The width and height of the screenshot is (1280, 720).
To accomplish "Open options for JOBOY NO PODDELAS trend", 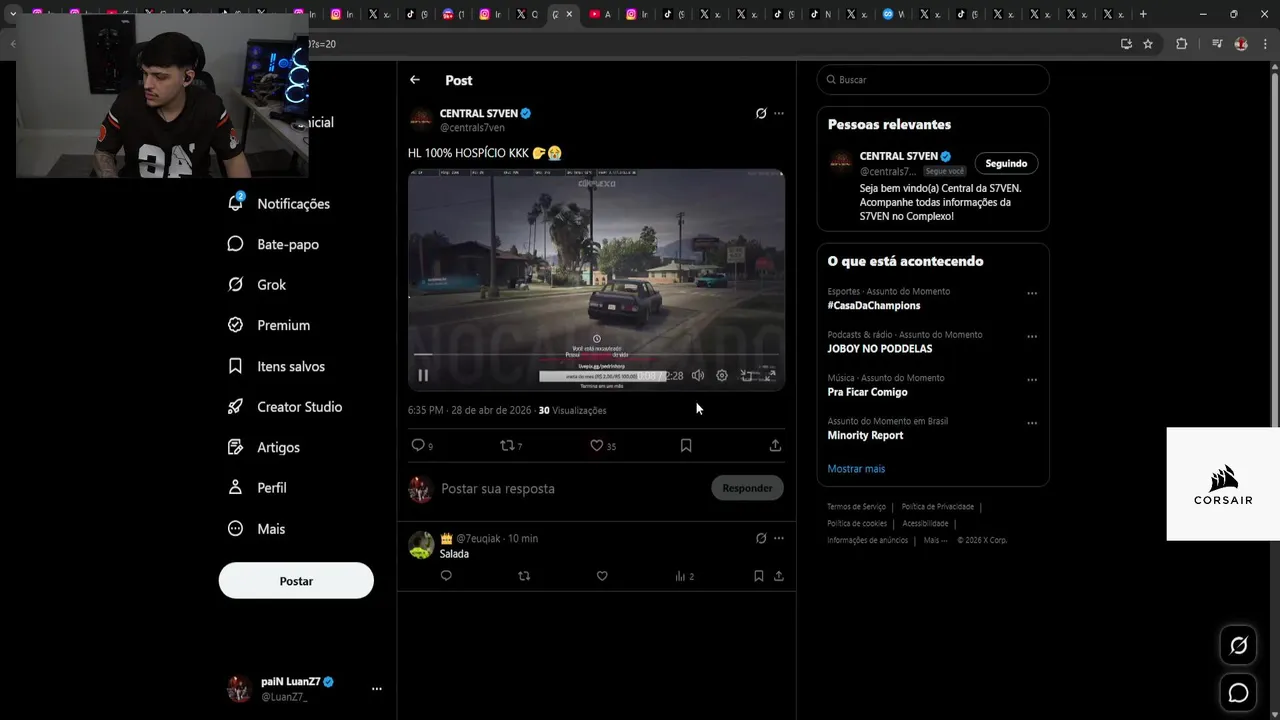I will click(1032, 337).
